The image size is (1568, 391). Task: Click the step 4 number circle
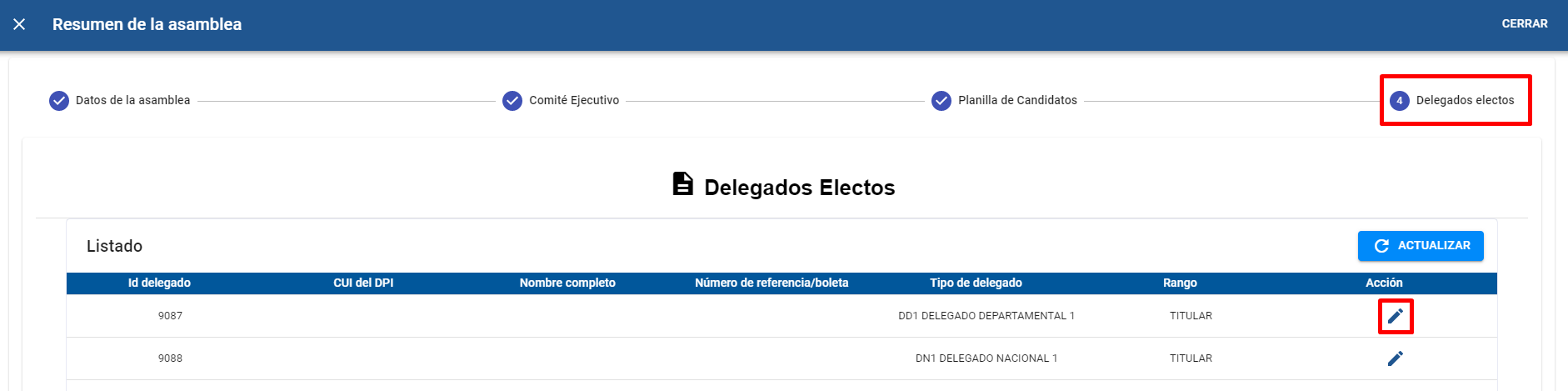(1400, 101)
